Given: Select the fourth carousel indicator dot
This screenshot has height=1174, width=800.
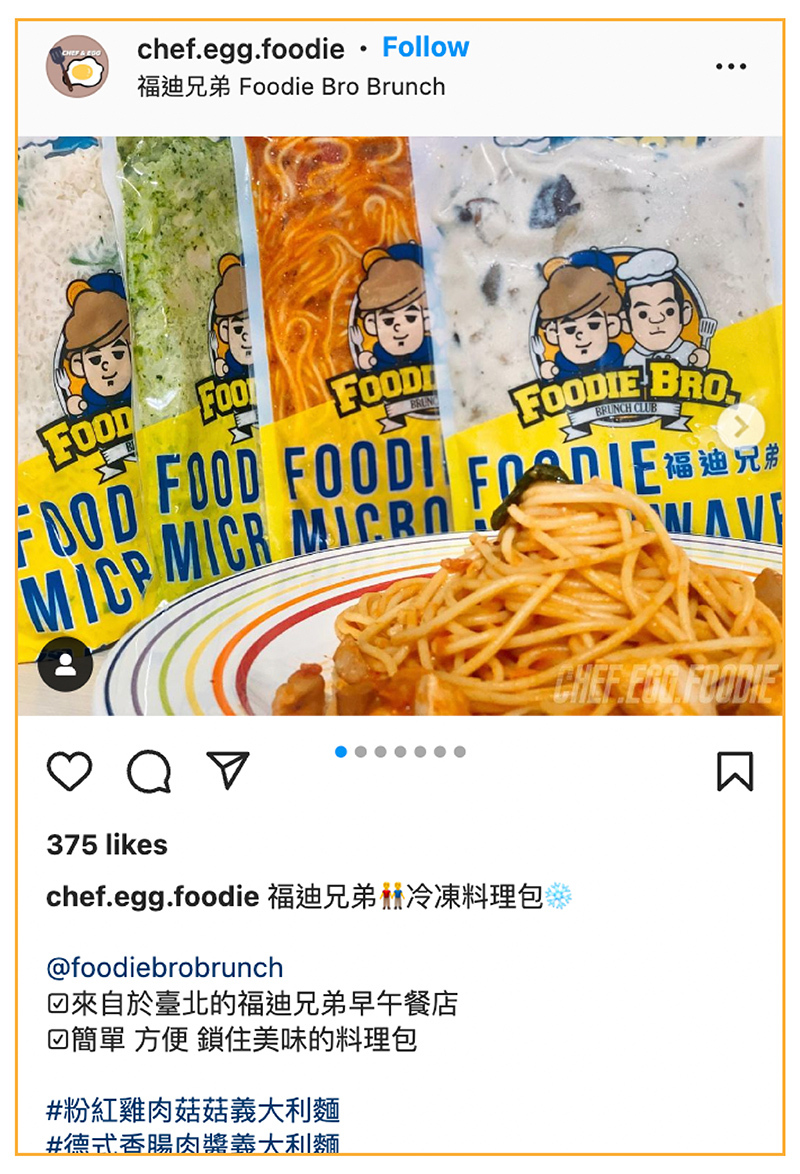Looking at the screenshot, I should 401,752.
